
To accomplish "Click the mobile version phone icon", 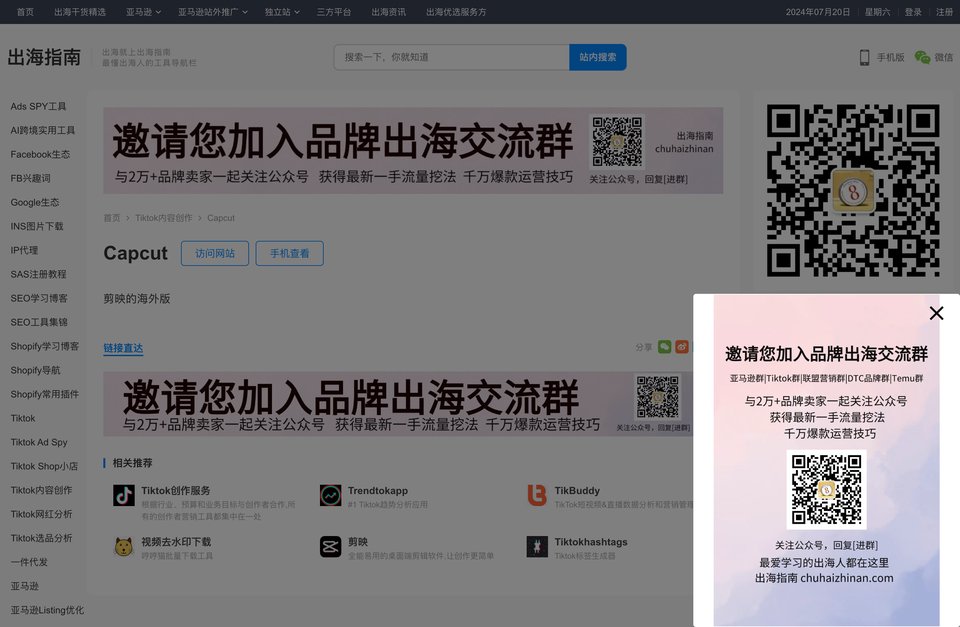I will click(864, 57).
